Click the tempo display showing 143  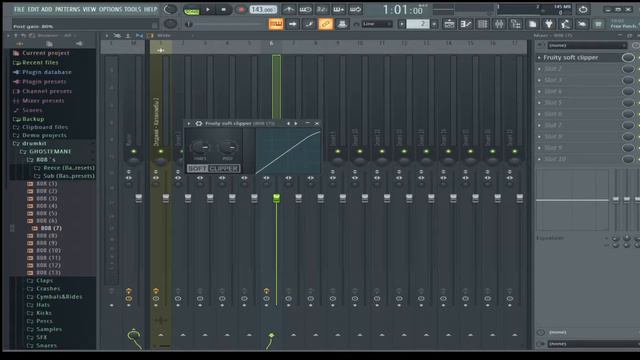click(x=263, y=9)
